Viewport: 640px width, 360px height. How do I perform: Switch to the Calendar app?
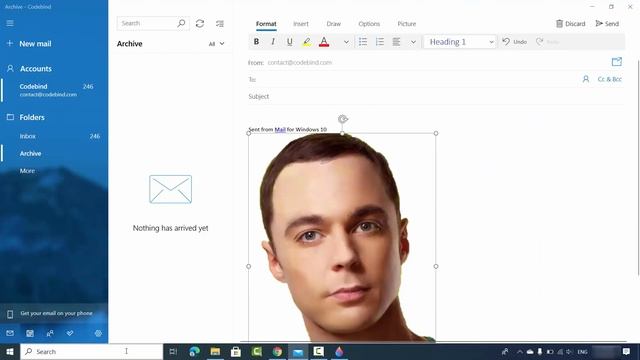click(x=30, y=333)
